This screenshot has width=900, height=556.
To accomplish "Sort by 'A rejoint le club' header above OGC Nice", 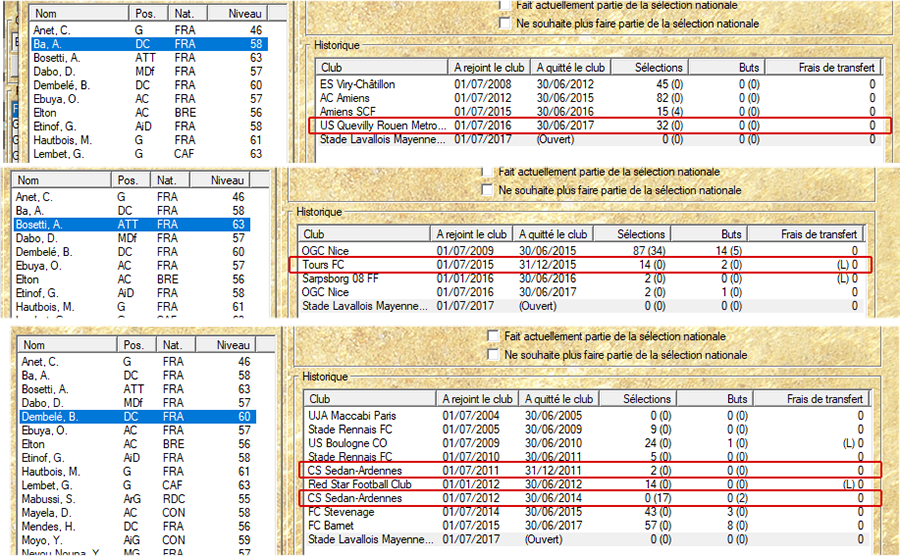I will pos(471,234).
